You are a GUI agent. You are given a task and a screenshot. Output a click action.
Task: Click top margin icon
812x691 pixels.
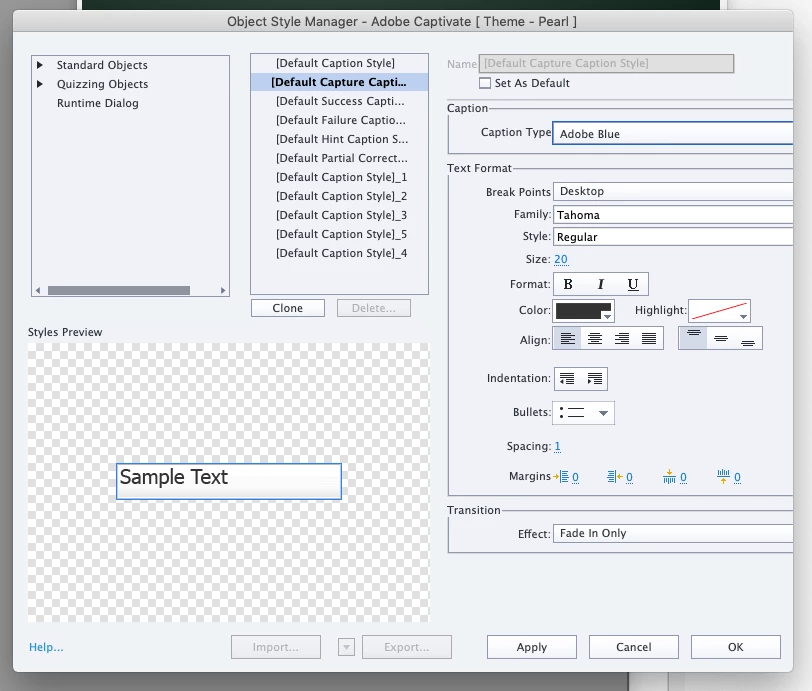669,477
